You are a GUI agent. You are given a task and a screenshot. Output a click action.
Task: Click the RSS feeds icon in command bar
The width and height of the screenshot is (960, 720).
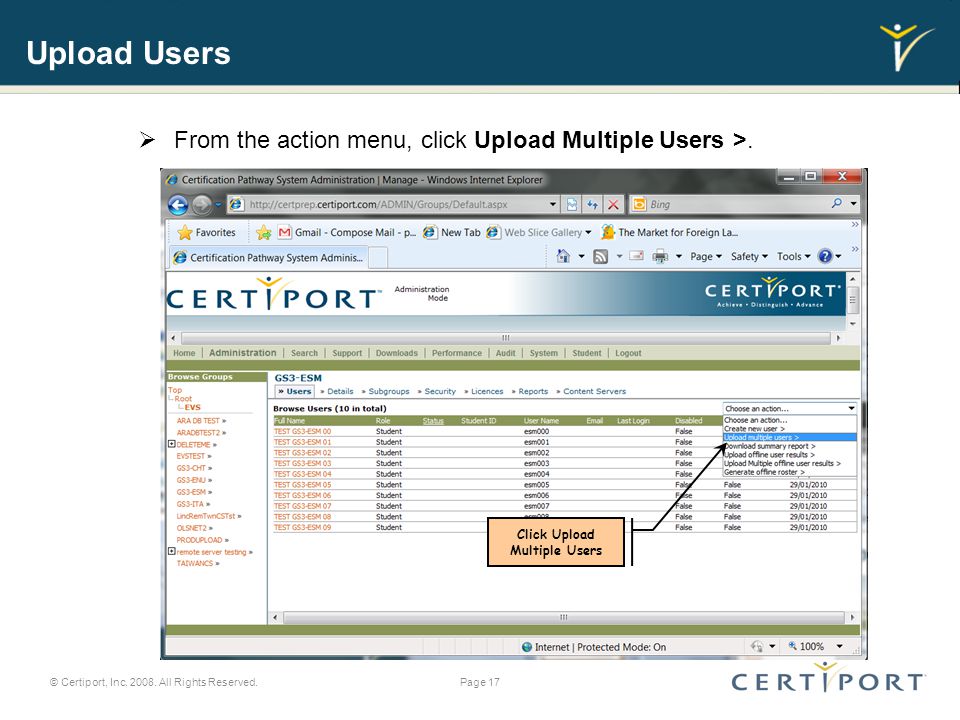(601, 257)
